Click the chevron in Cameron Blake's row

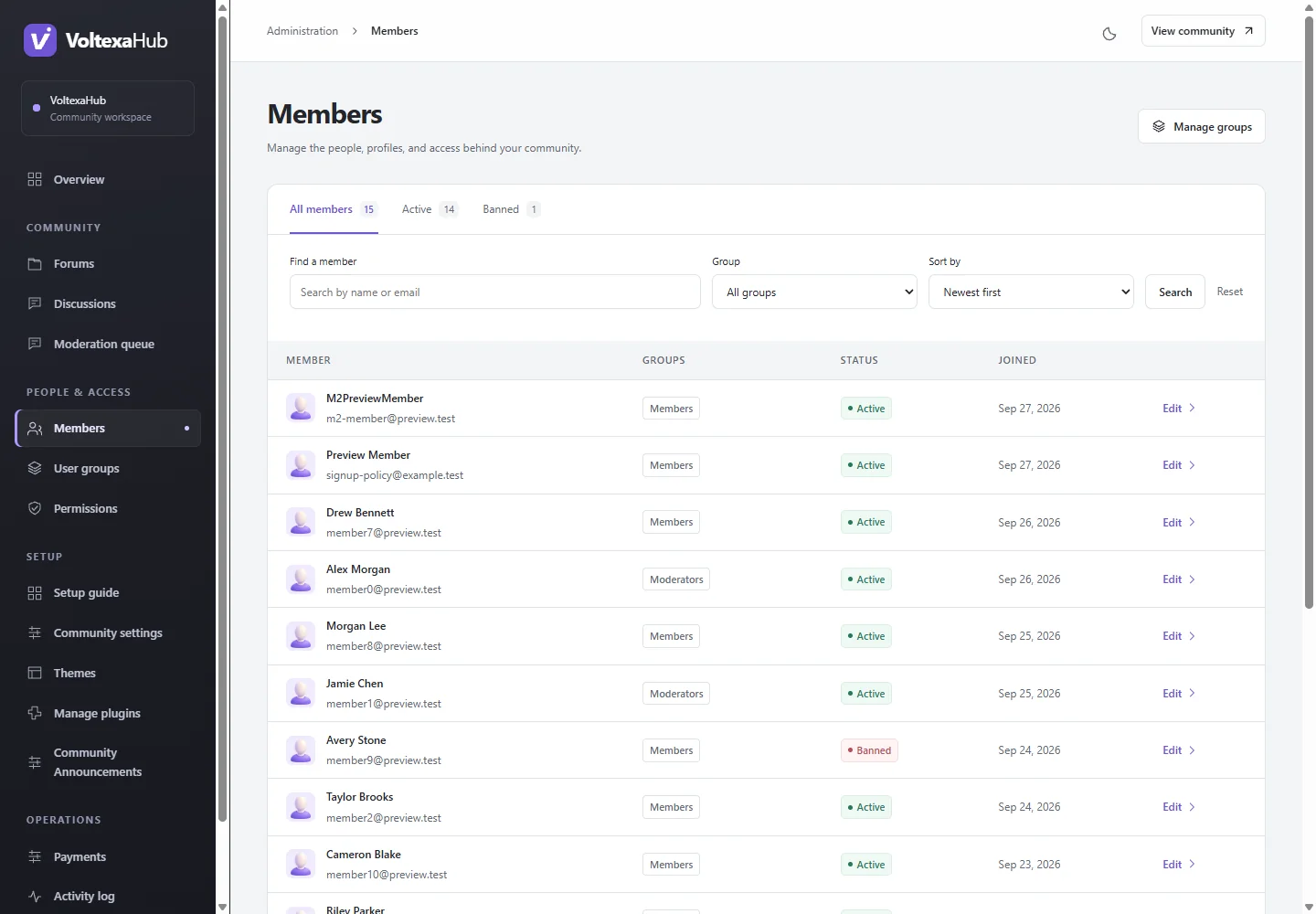1192,864
